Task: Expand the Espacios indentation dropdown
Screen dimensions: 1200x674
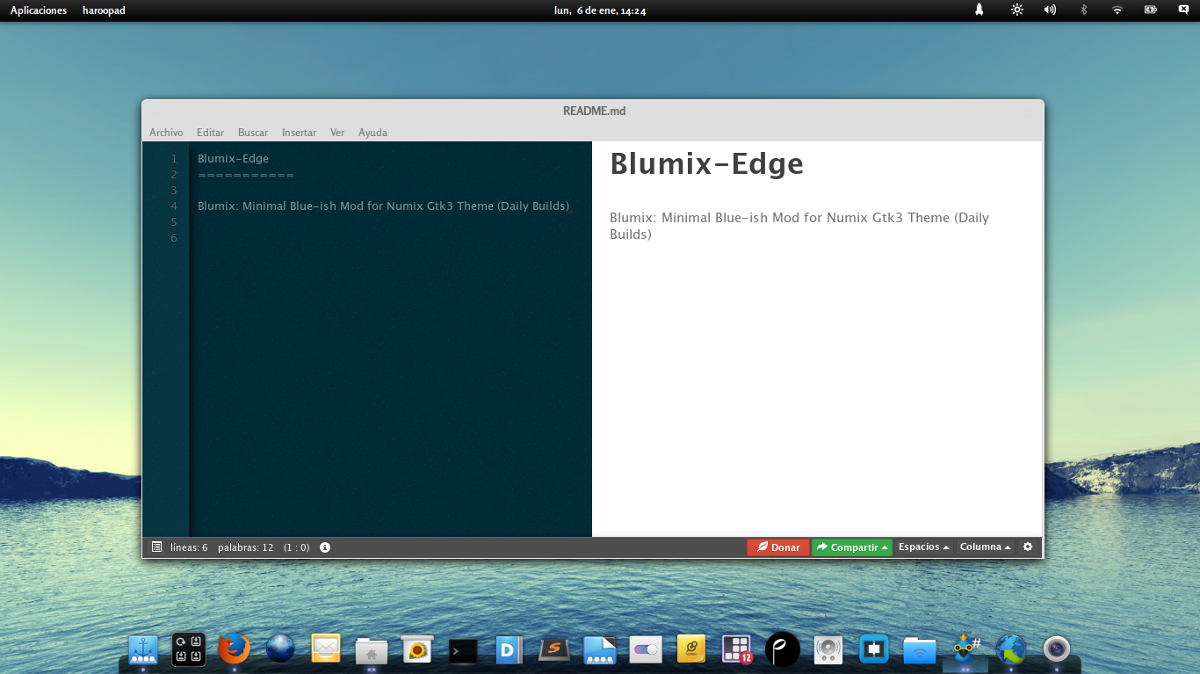Action: click(x=924, y=547)
